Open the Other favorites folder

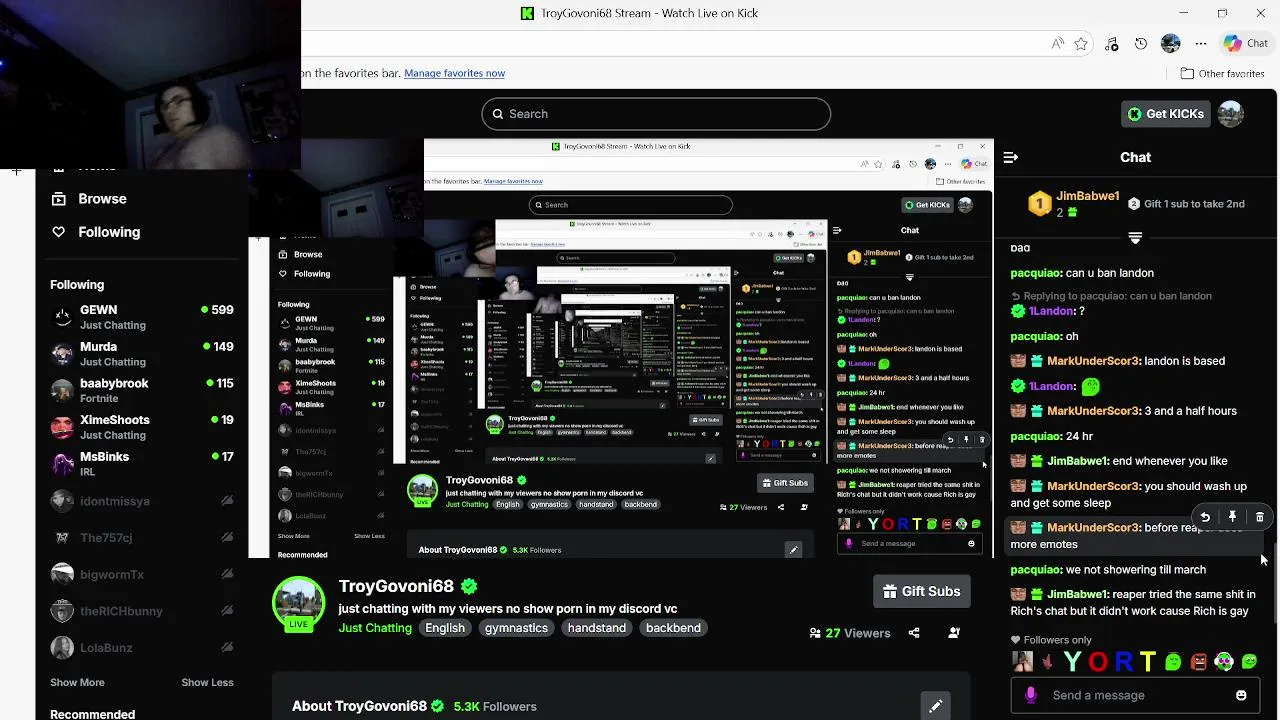(1222, 73)
